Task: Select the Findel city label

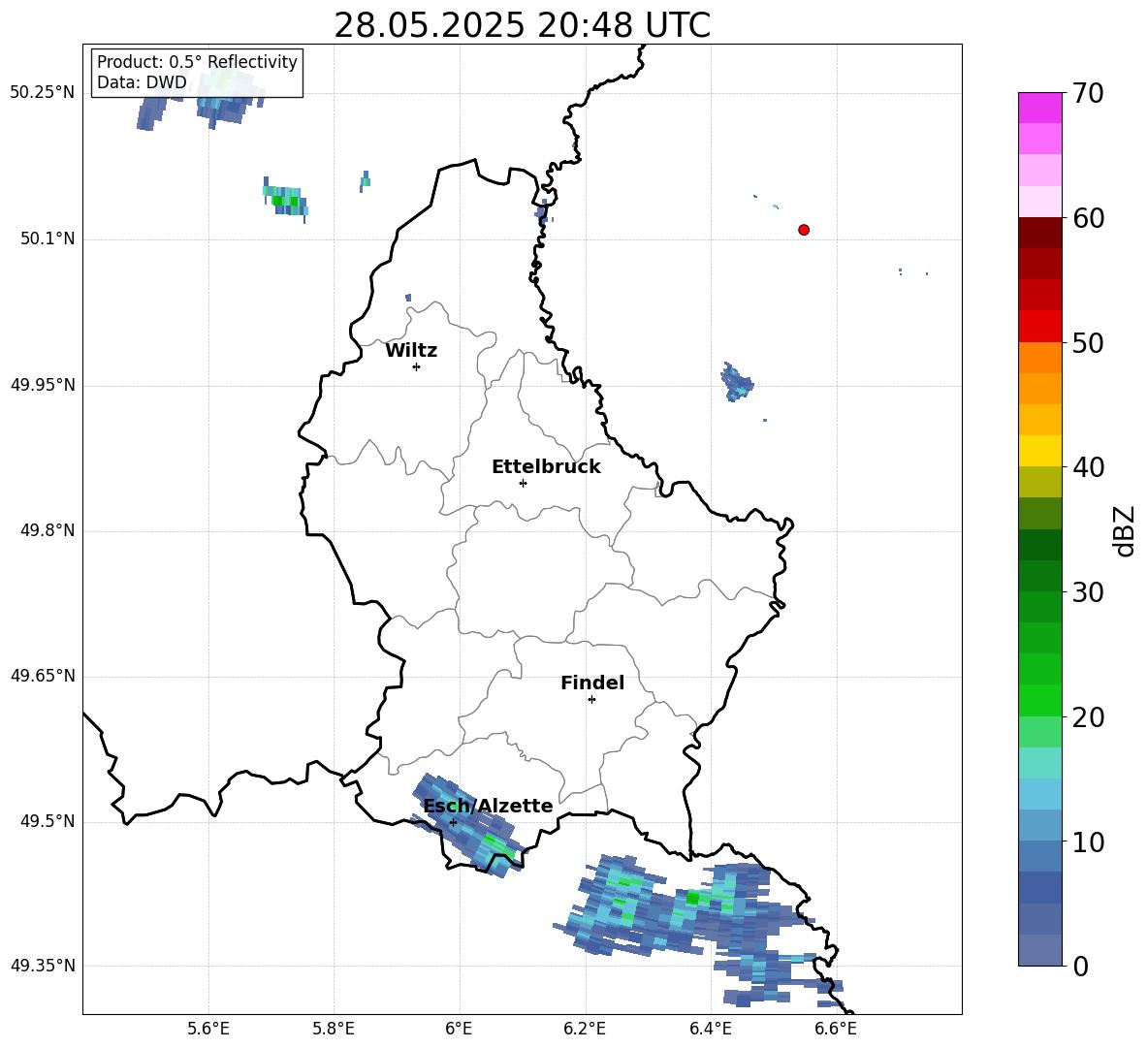Action: pos(592,683)
